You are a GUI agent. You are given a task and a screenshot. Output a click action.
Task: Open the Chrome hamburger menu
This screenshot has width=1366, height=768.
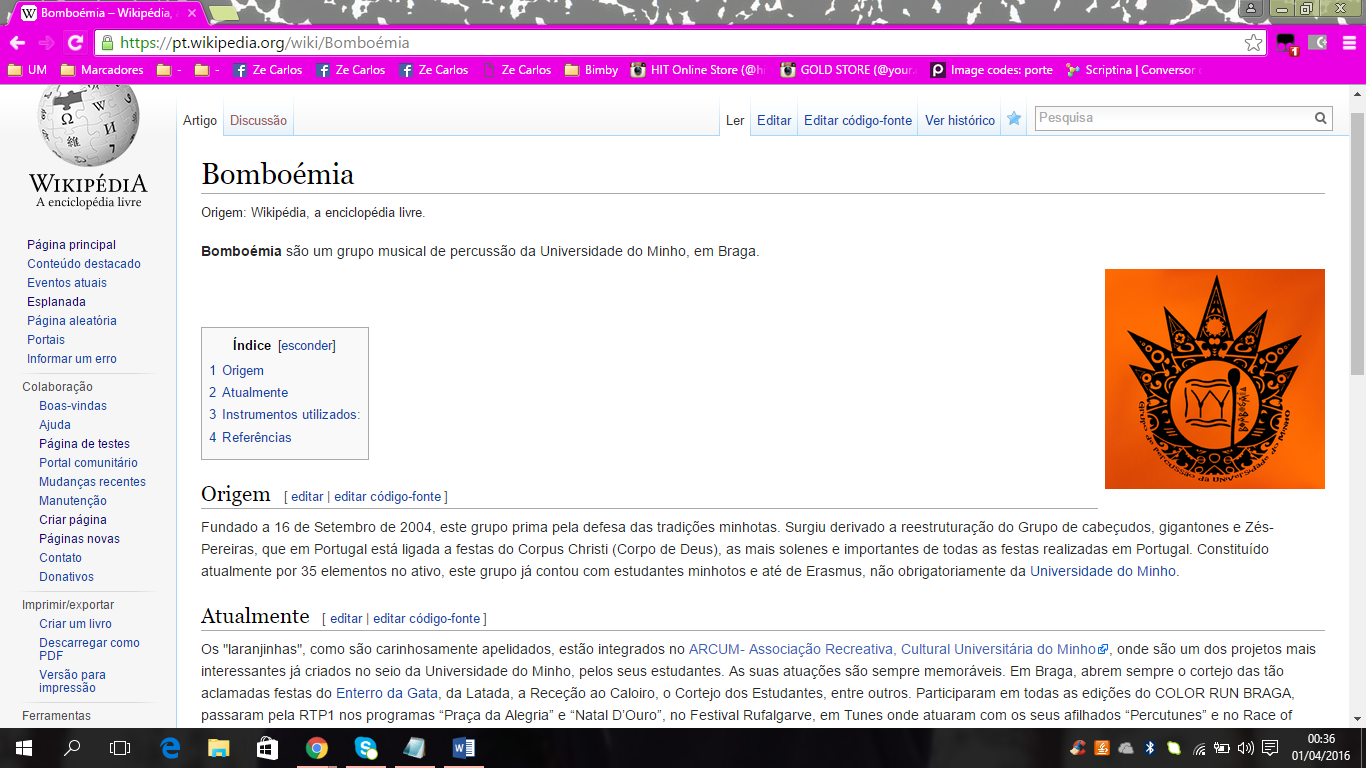point(1346,43)
